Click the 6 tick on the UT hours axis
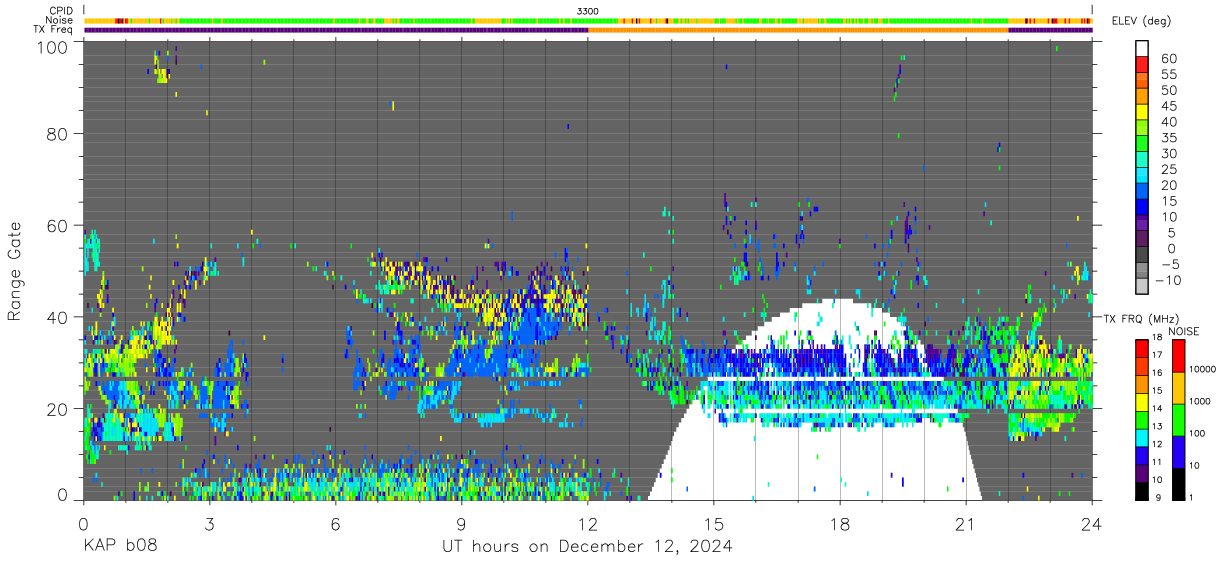 (x=336, y=523)
